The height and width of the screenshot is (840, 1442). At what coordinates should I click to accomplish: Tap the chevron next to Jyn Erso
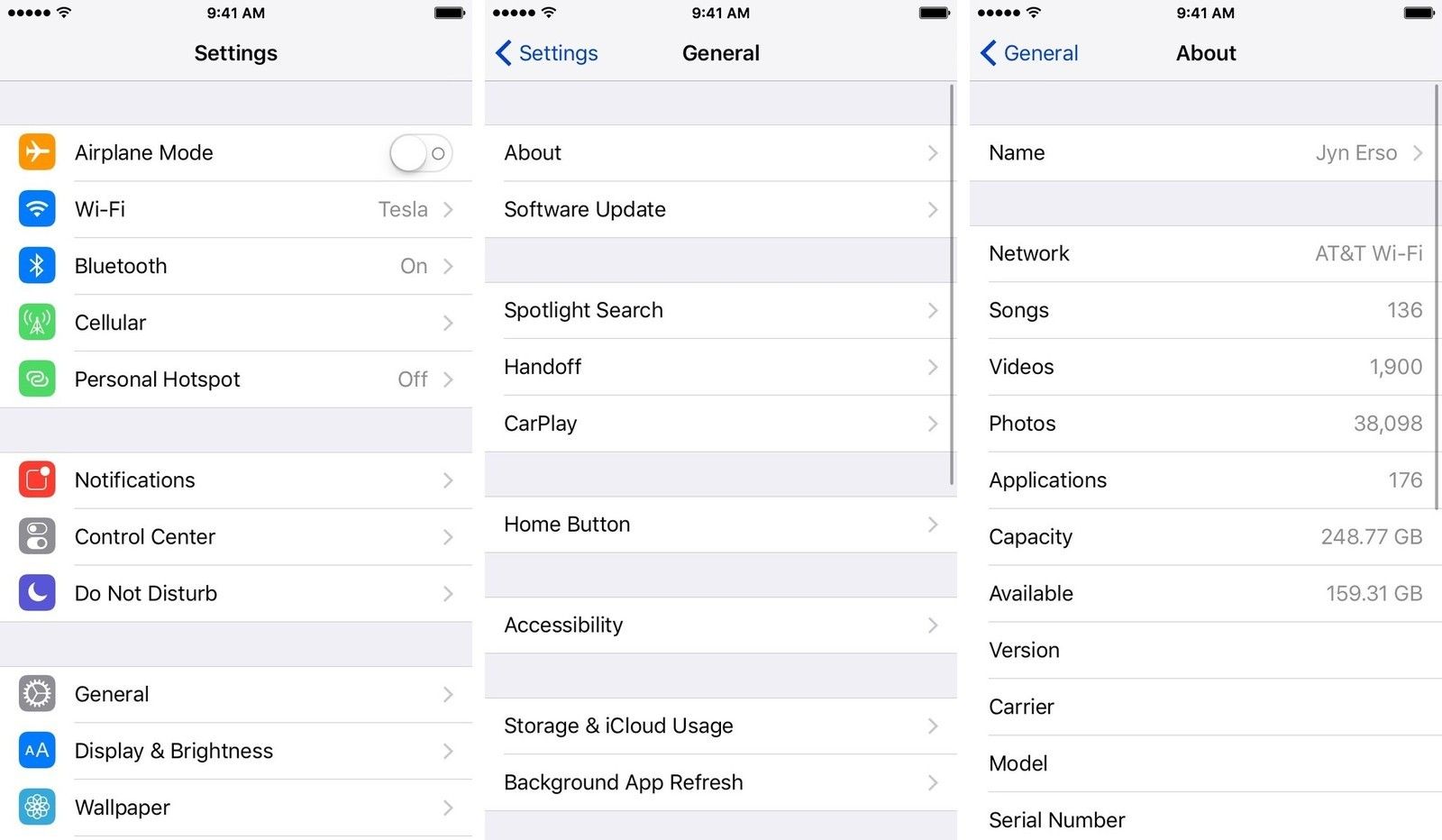(1418, 153)
